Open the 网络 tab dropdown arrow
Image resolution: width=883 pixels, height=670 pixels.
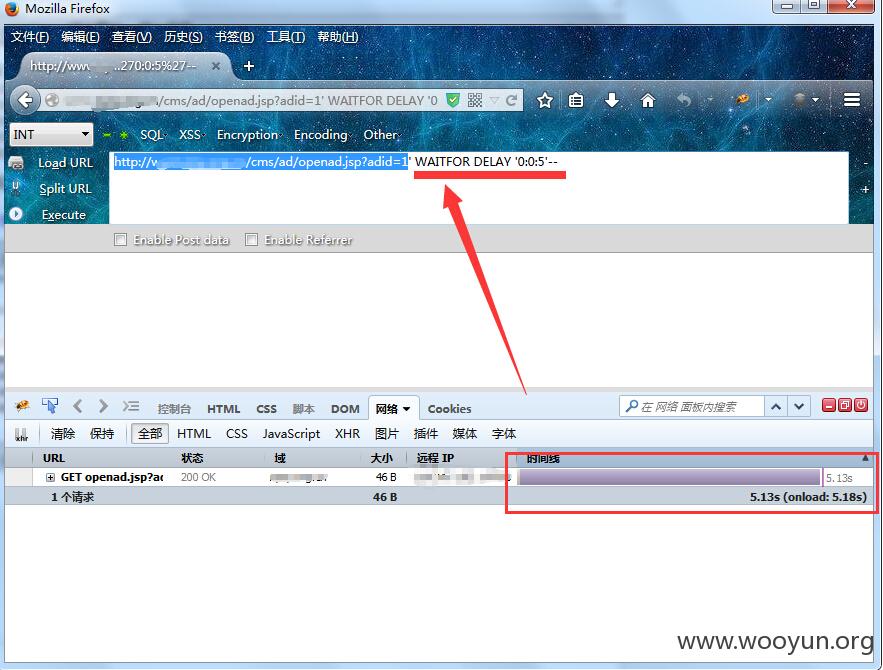click(407, 409)
